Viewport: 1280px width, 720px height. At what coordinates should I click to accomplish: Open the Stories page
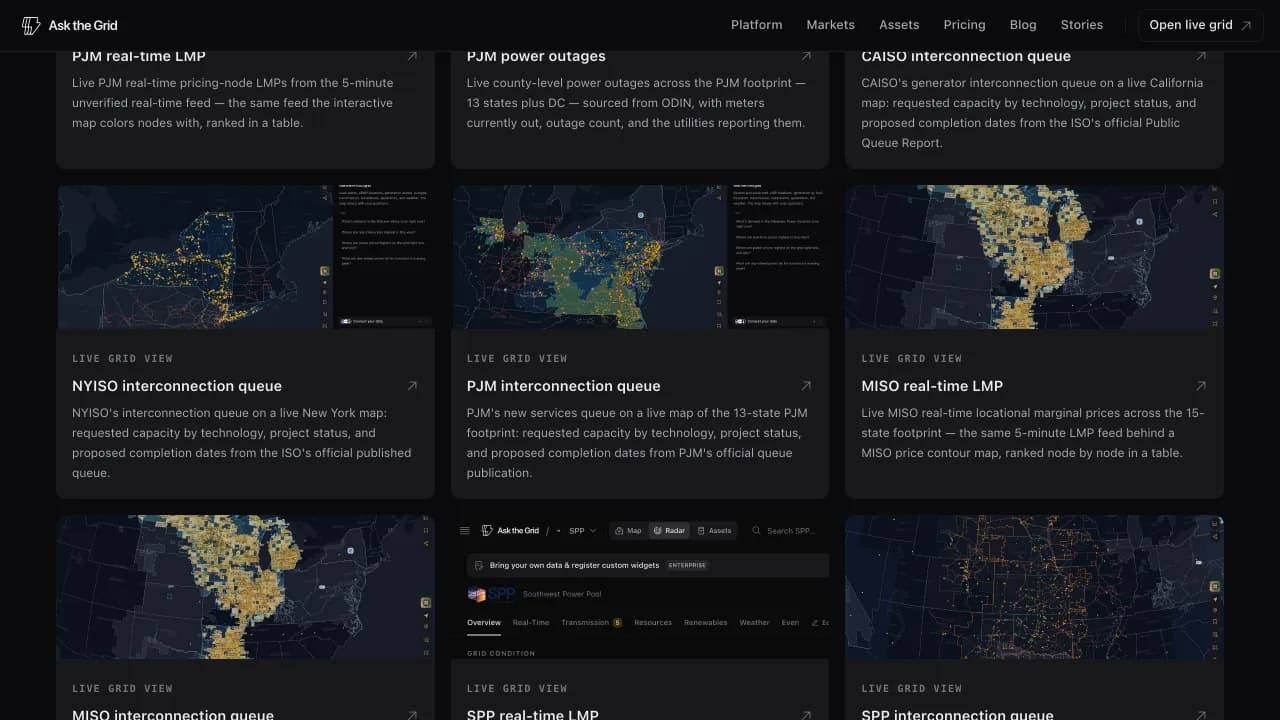tap(1082, 25)
